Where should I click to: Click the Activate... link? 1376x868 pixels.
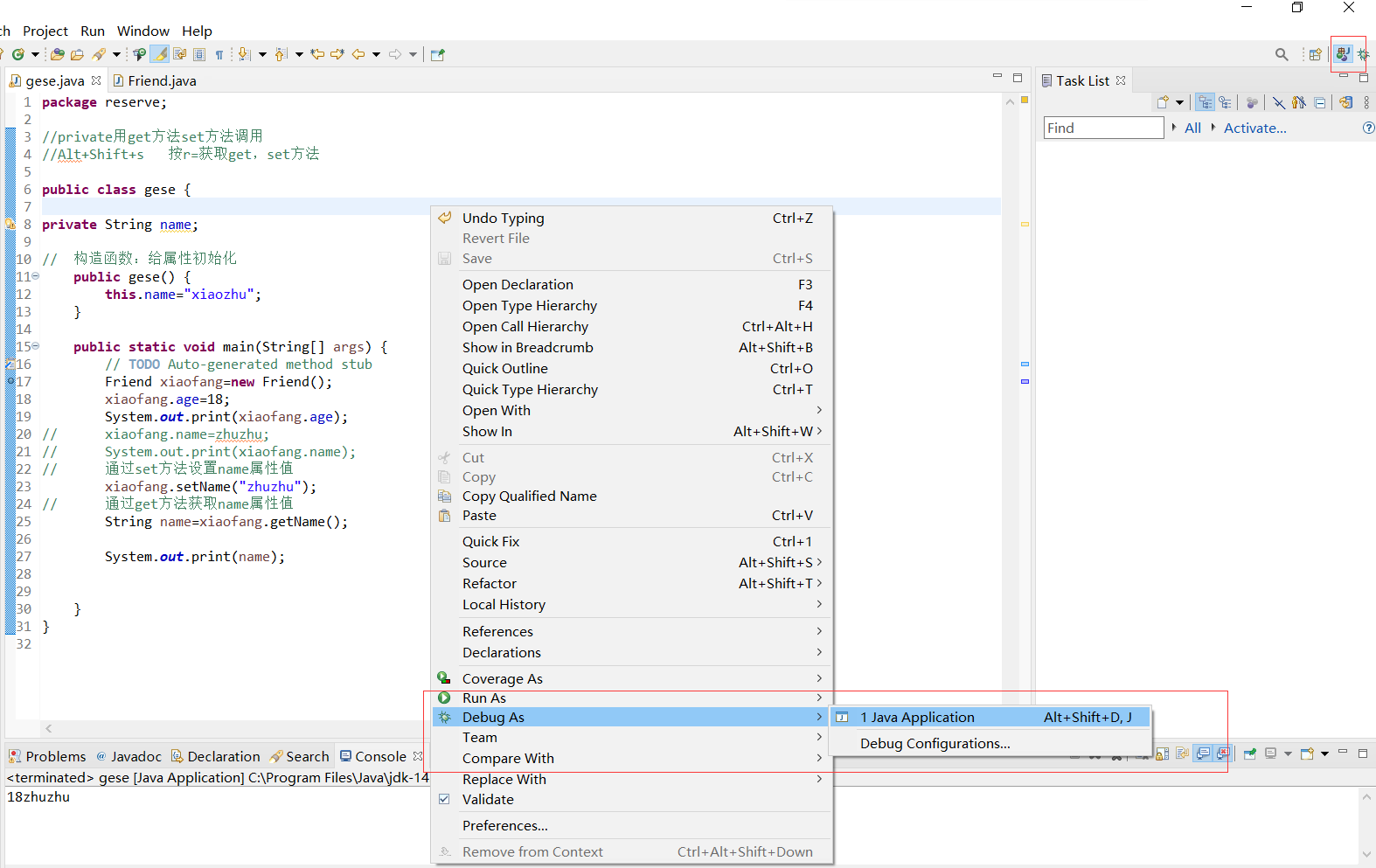(x=1254, y=128)
